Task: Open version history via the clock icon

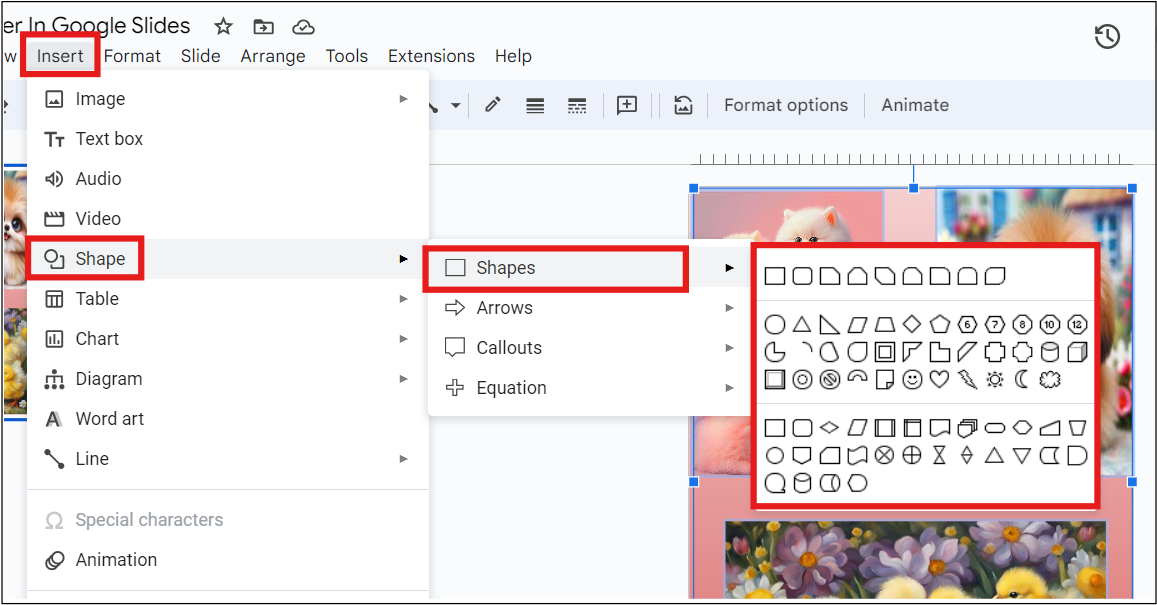Action: click(1107, 36)
